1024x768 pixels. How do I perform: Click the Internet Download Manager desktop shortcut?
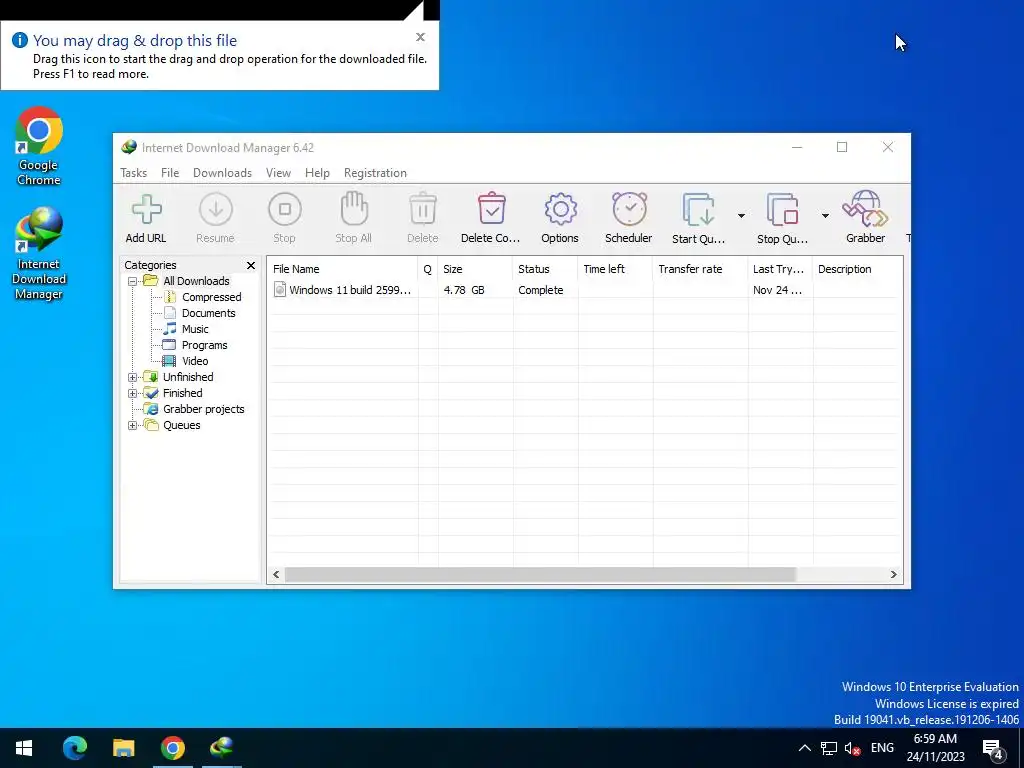[39, 253]
